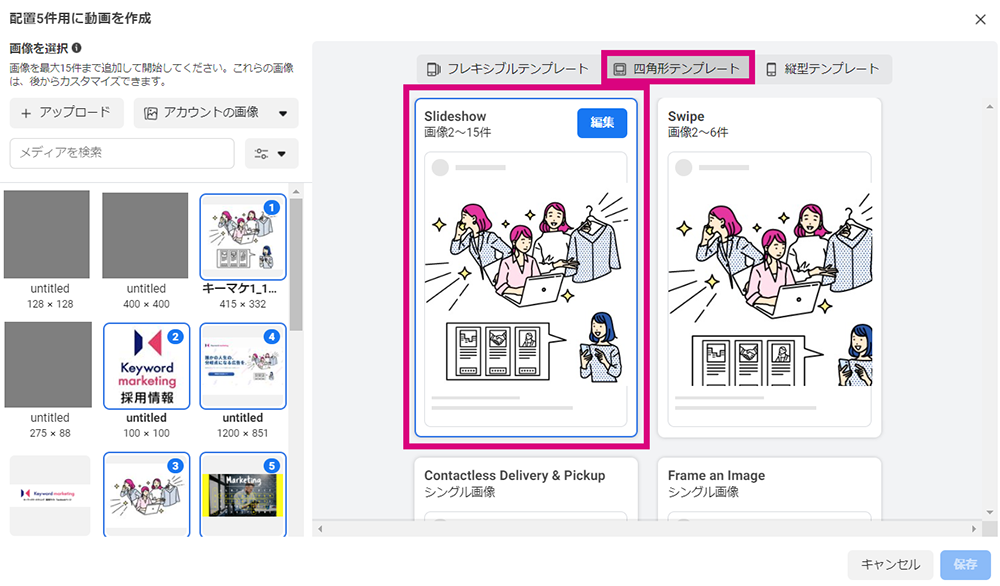Open the アカウントの画像 dropdown
The height and width of the screenshot is (586, 1000).
pyautogui.click(x=216, y=113)
